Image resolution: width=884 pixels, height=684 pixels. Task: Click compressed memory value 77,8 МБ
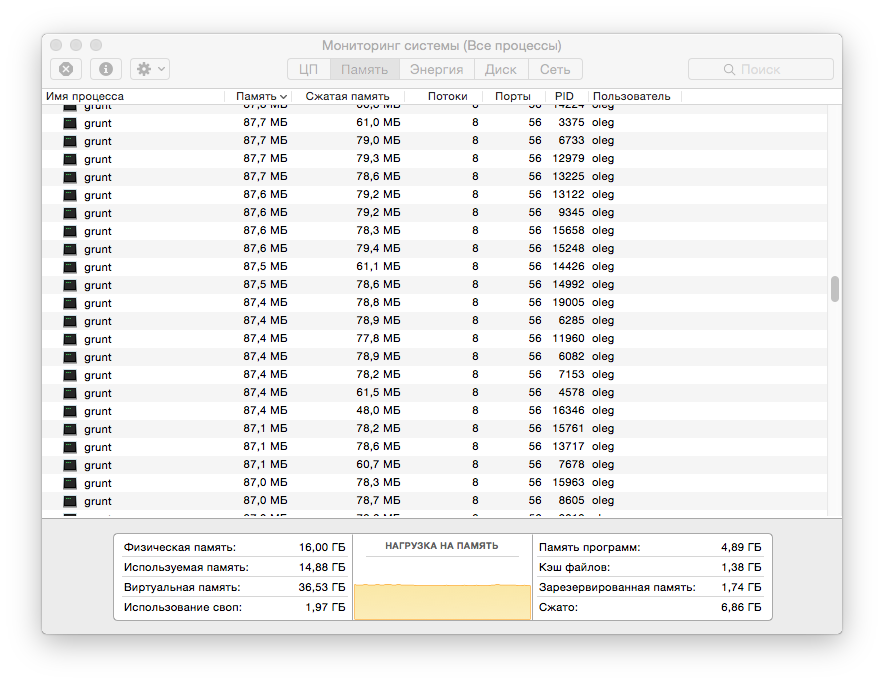pyautogui.click(x=378, y=338)
